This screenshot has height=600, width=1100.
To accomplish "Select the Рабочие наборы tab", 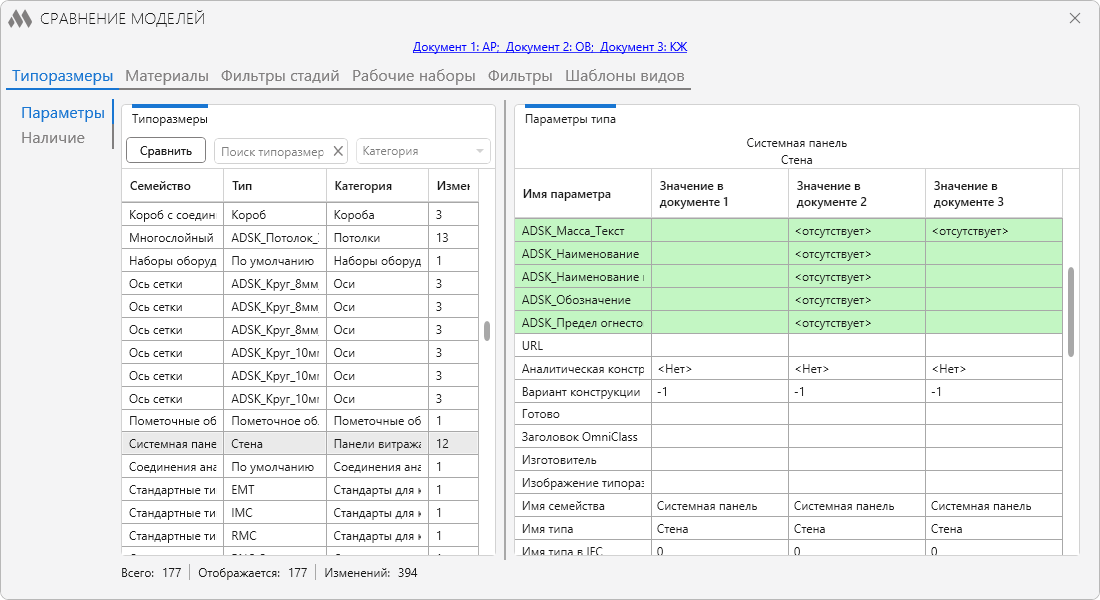I will coord(413,76).
